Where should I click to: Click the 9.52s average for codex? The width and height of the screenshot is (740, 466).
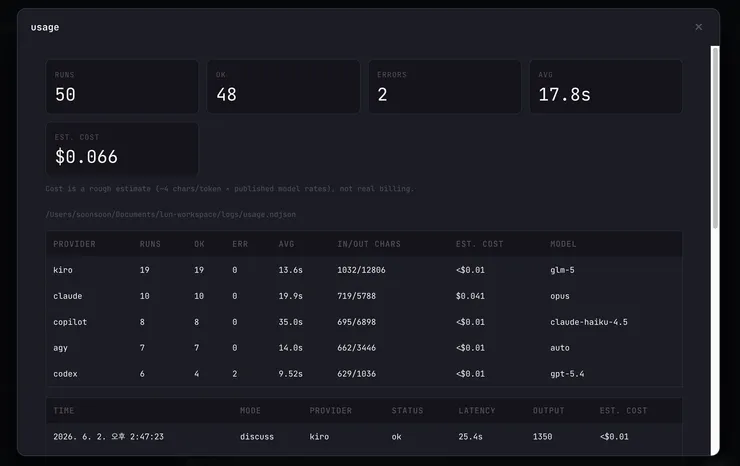290,374
